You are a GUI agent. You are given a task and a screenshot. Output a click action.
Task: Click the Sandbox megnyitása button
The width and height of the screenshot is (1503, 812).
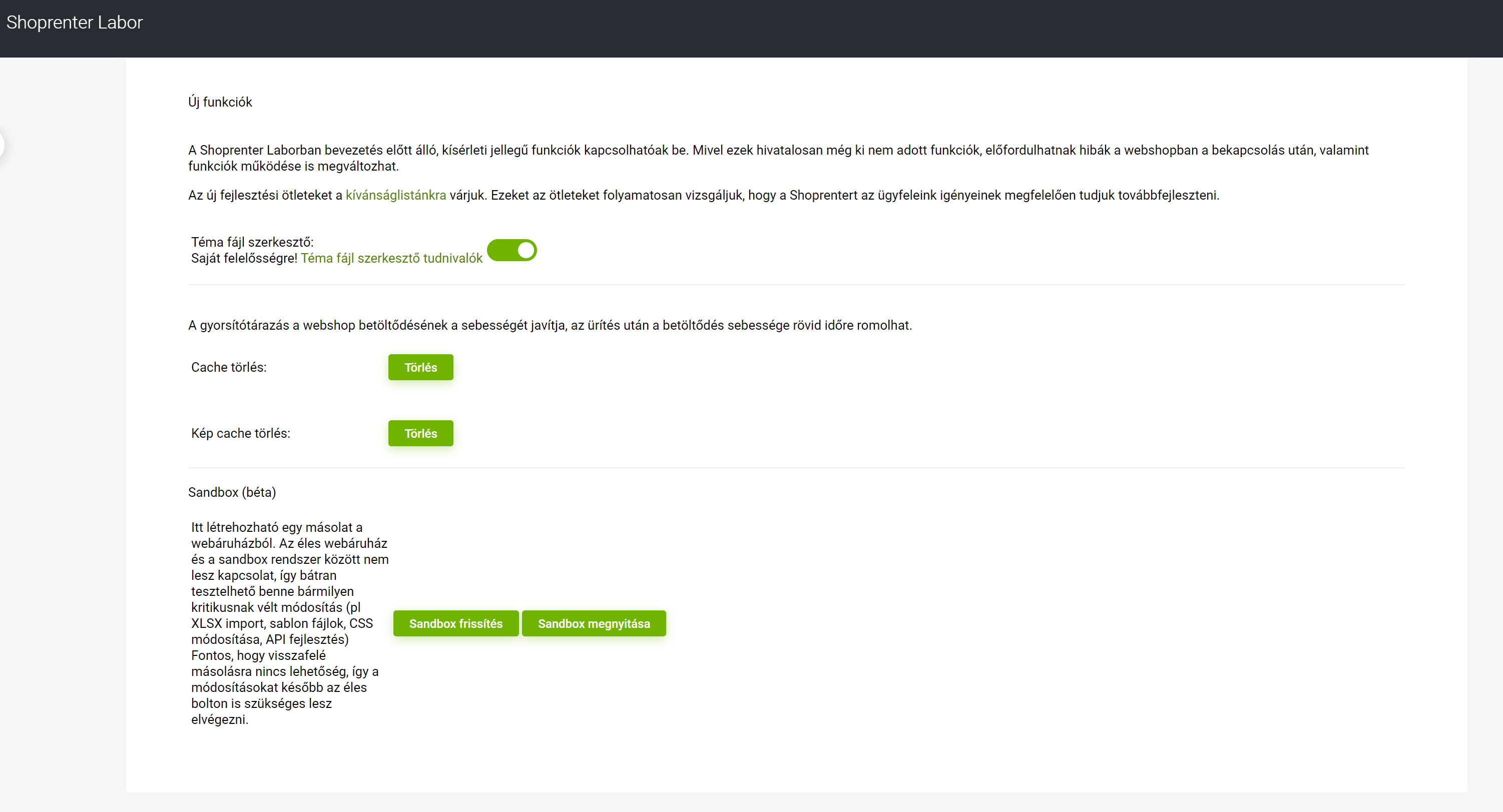[594, 623]
